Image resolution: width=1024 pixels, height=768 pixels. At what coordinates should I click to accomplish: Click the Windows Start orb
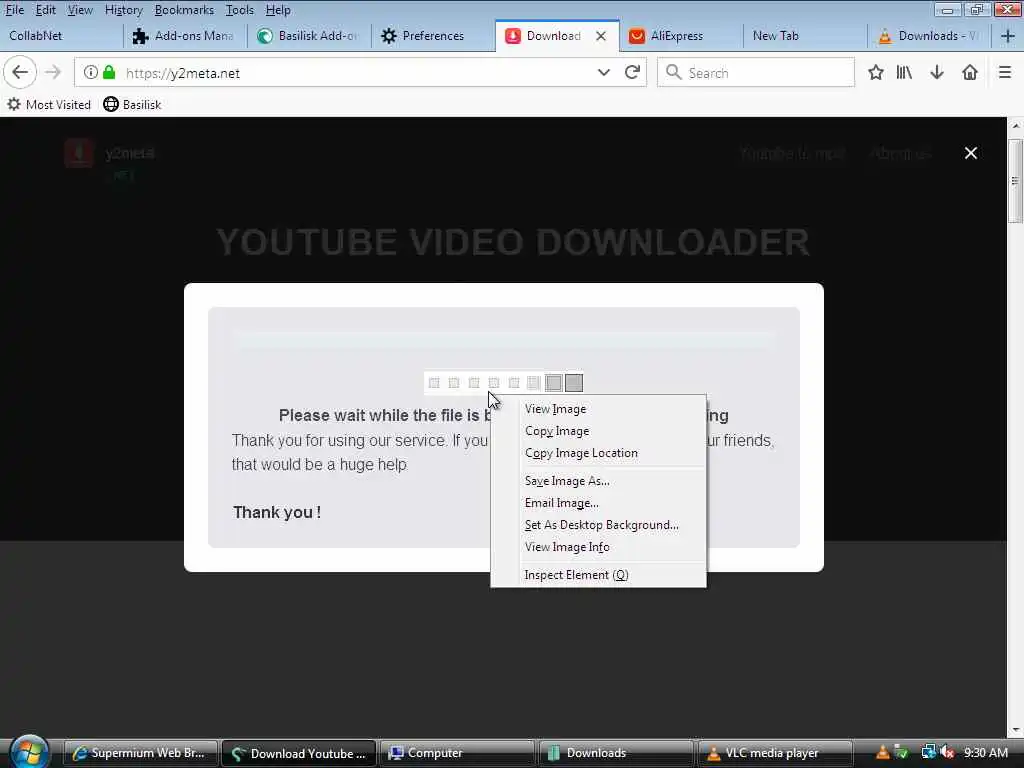tap(28, 751)
